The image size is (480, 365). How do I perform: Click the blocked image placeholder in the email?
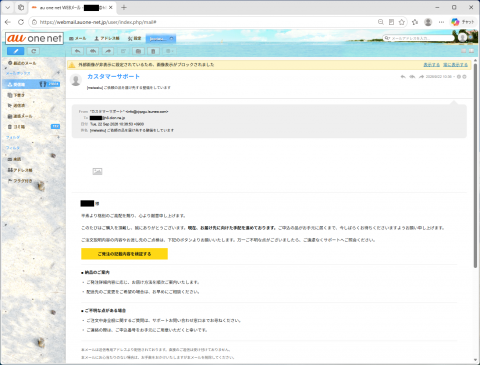point(97,171)
